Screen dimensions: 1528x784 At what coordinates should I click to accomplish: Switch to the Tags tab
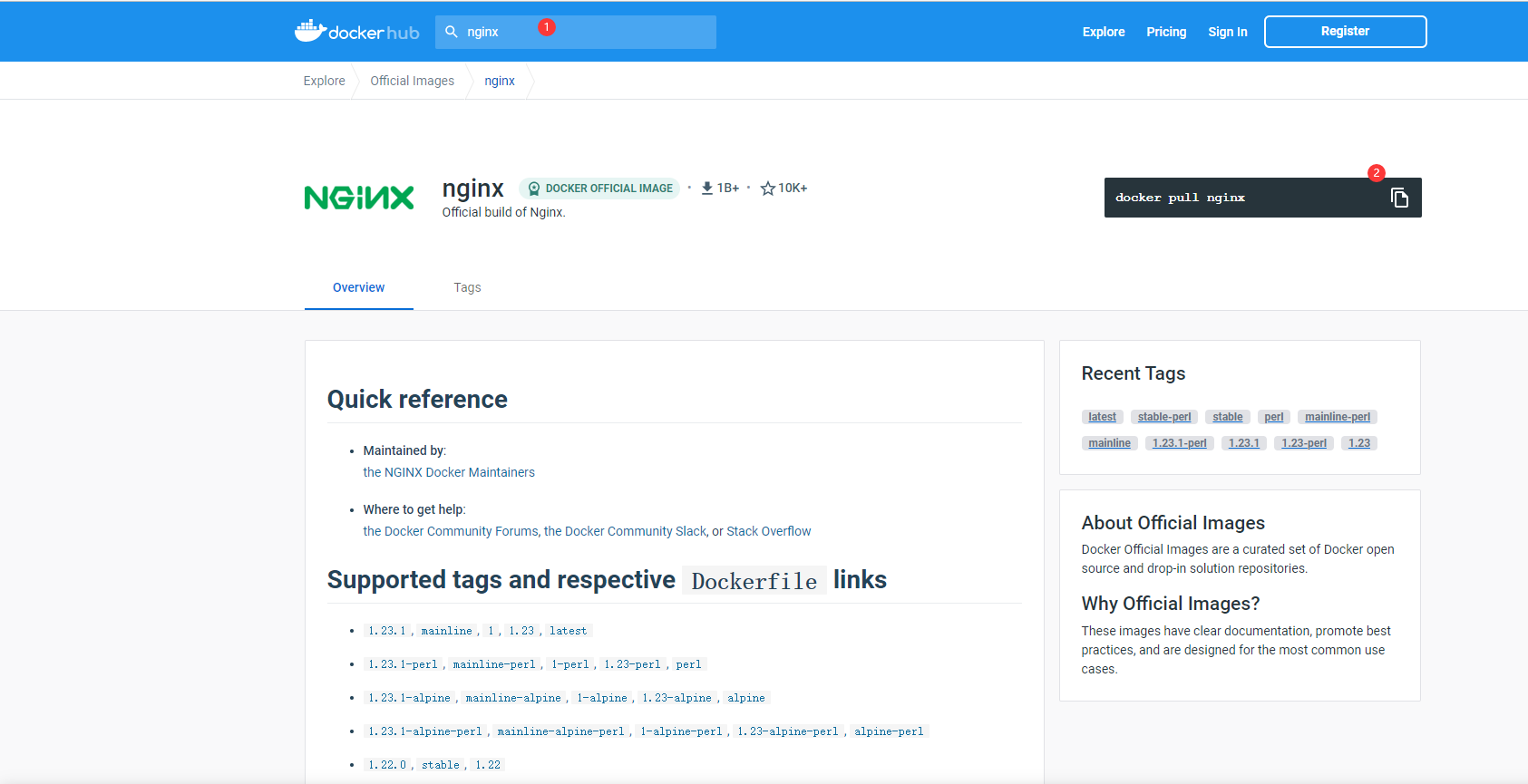tap(467, 287)
